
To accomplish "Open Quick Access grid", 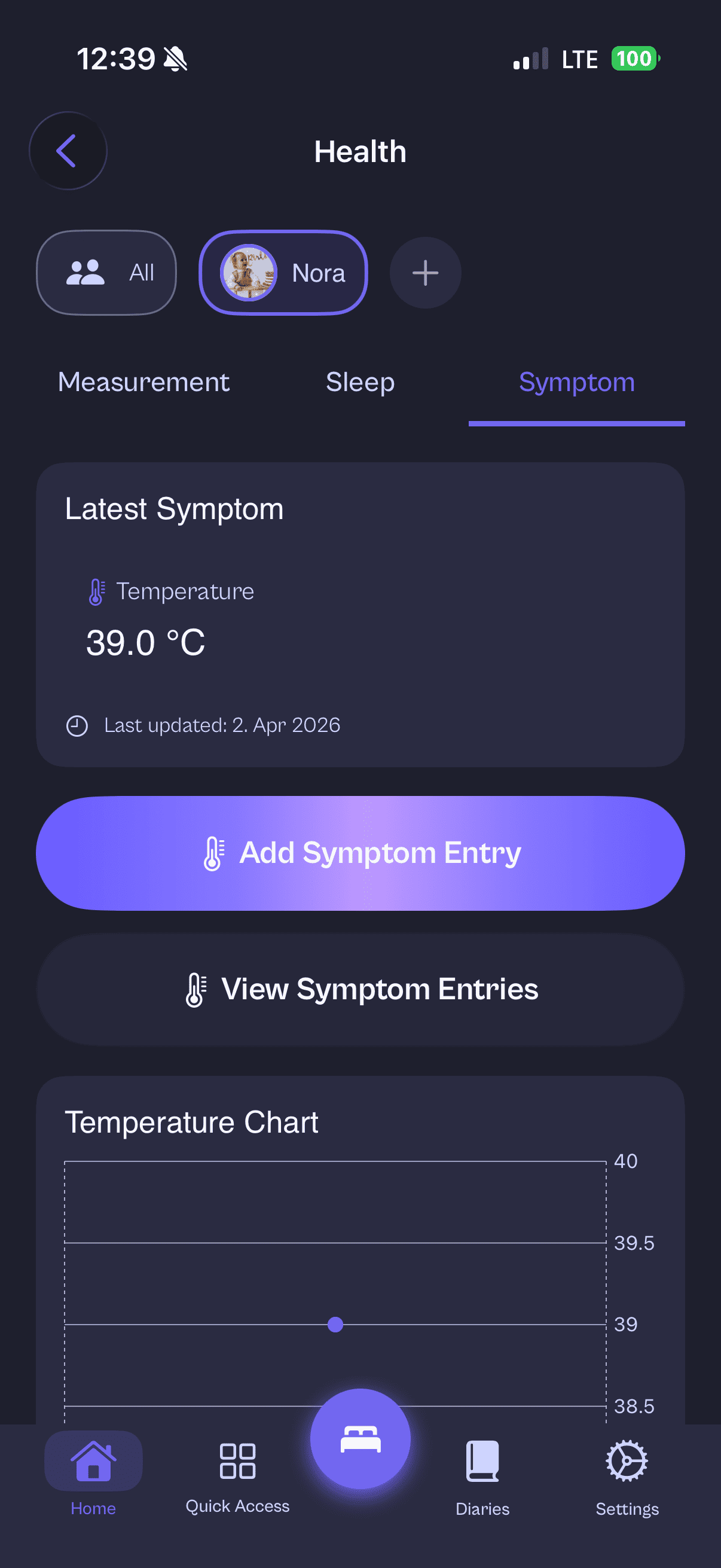I will point(237,1473).
